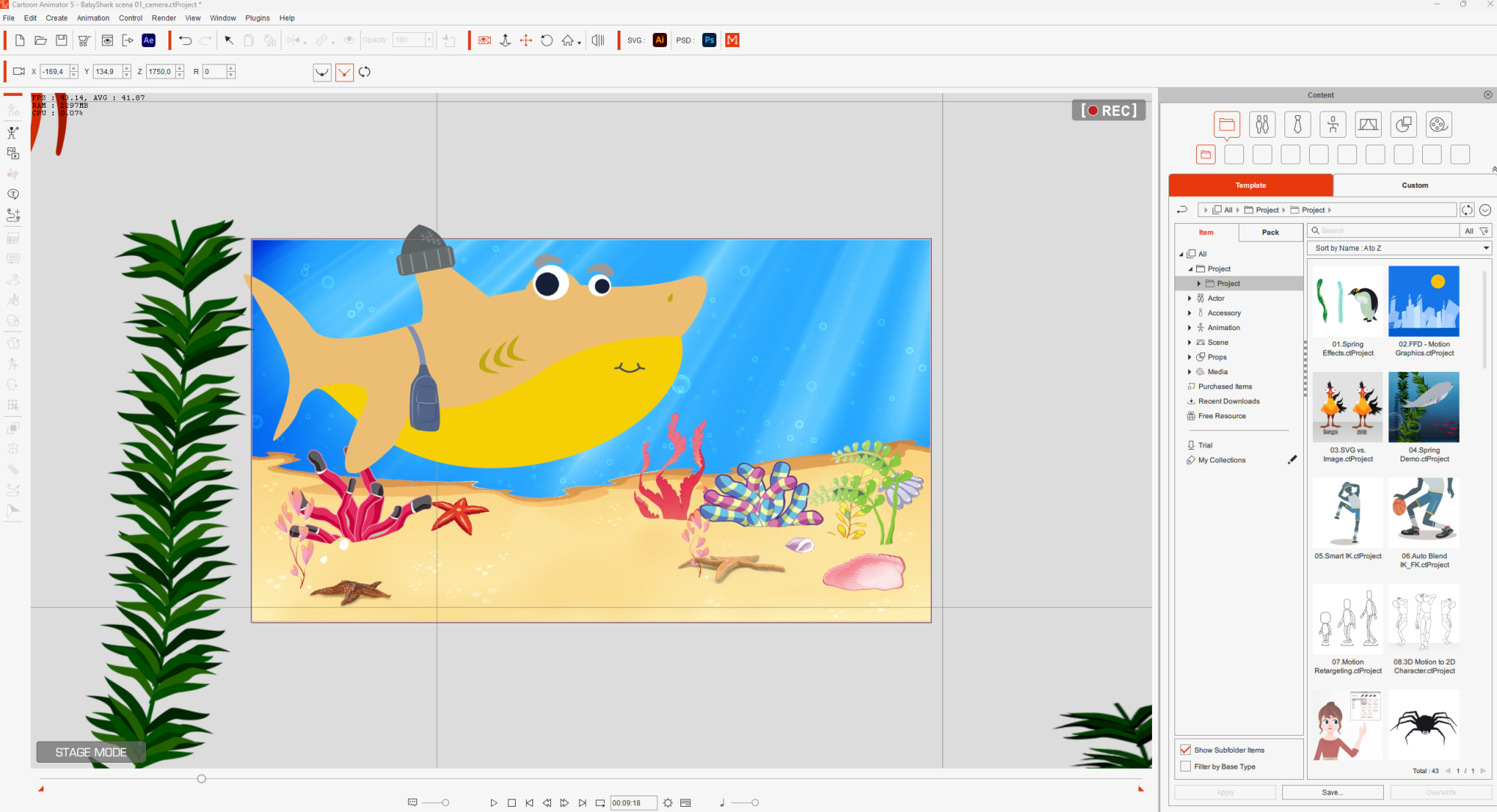The width and height of the screenshot is (1497, 812).
Task: Play the animation
Action: tap(494, 803)
